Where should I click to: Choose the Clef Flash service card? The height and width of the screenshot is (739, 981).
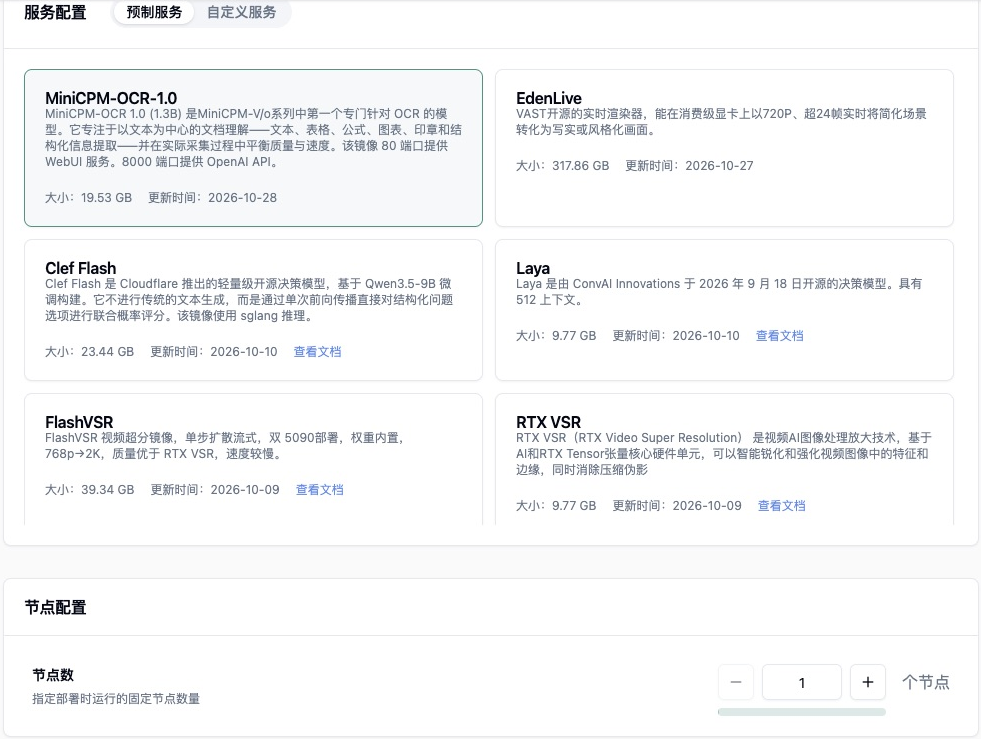click(253, 310)
